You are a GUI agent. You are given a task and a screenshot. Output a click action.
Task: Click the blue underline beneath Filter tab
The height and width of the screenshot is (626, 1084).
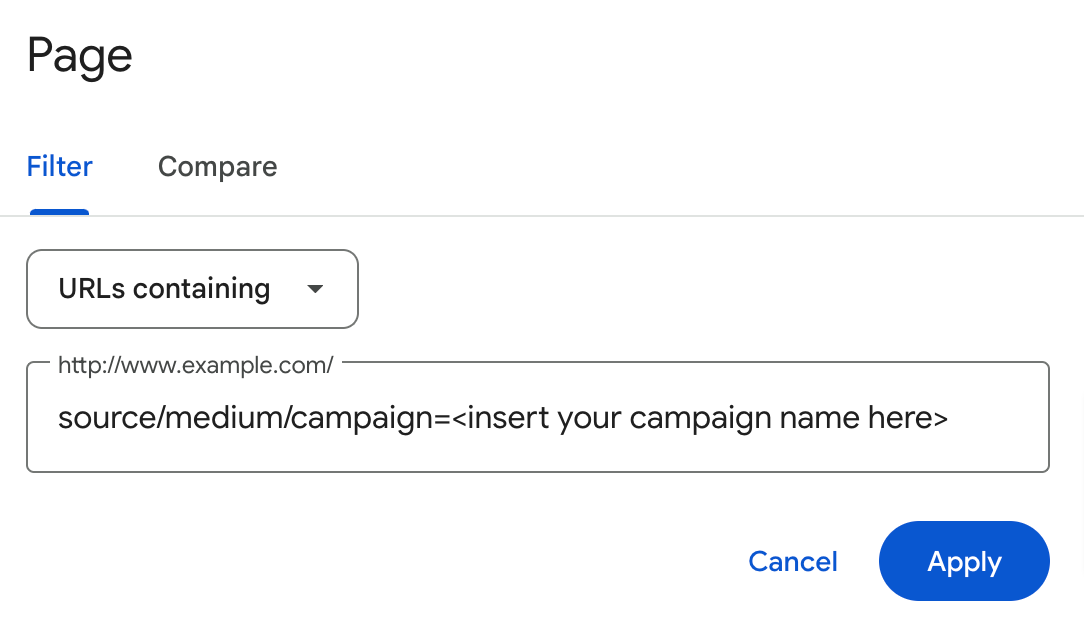coord(60,212)
